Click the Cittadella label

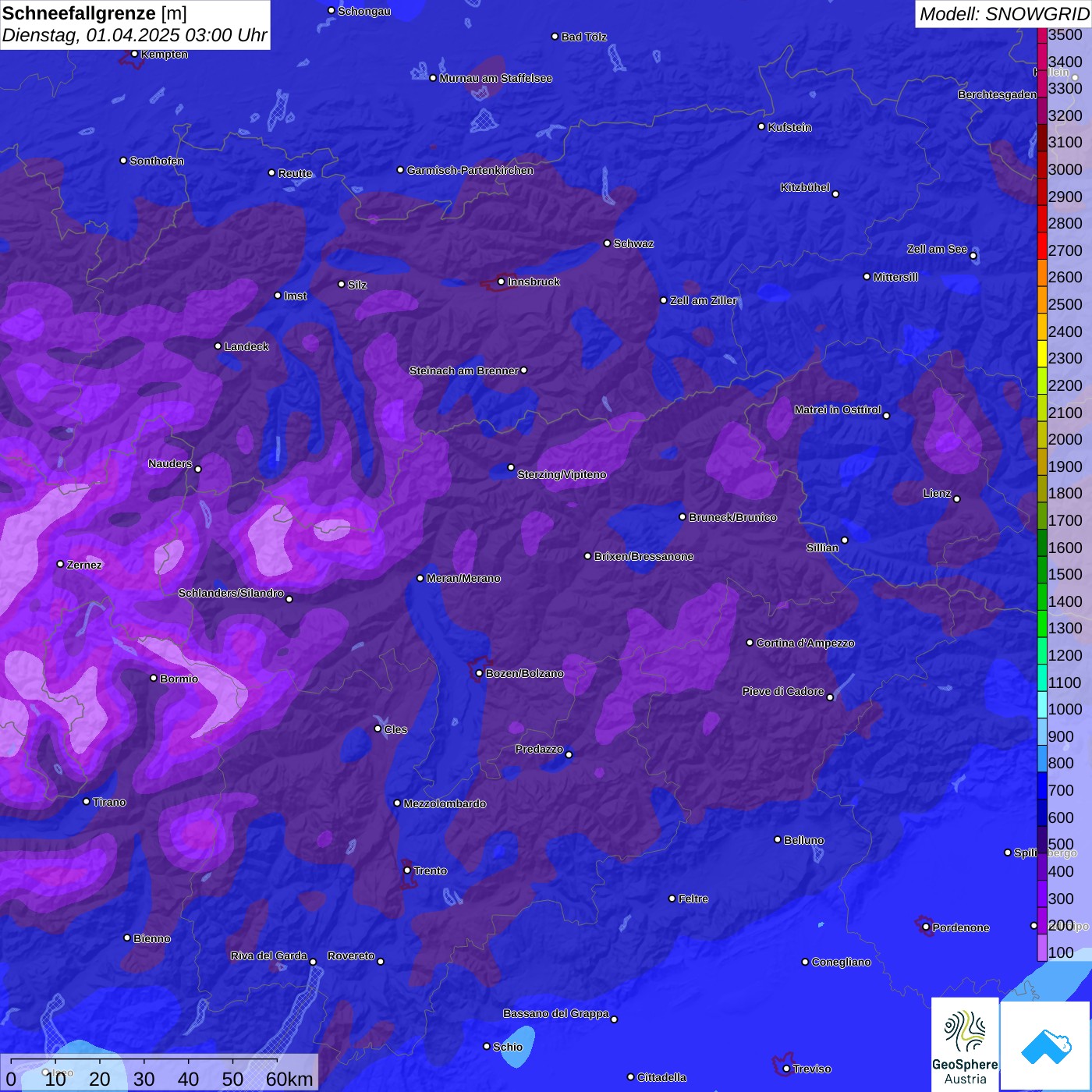pos(661,1077)
